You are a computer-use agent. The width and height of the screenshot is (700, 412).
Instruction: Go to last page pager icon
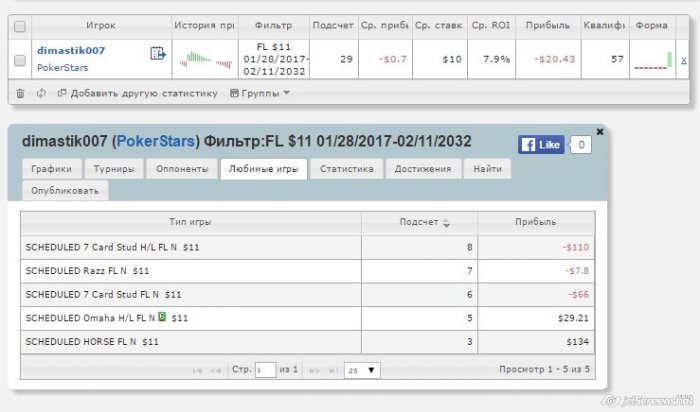(x=333, y=370)
